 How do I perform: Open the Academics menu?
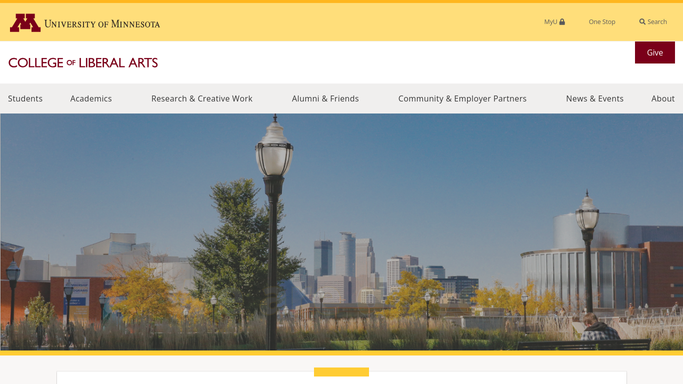point(91,98)
